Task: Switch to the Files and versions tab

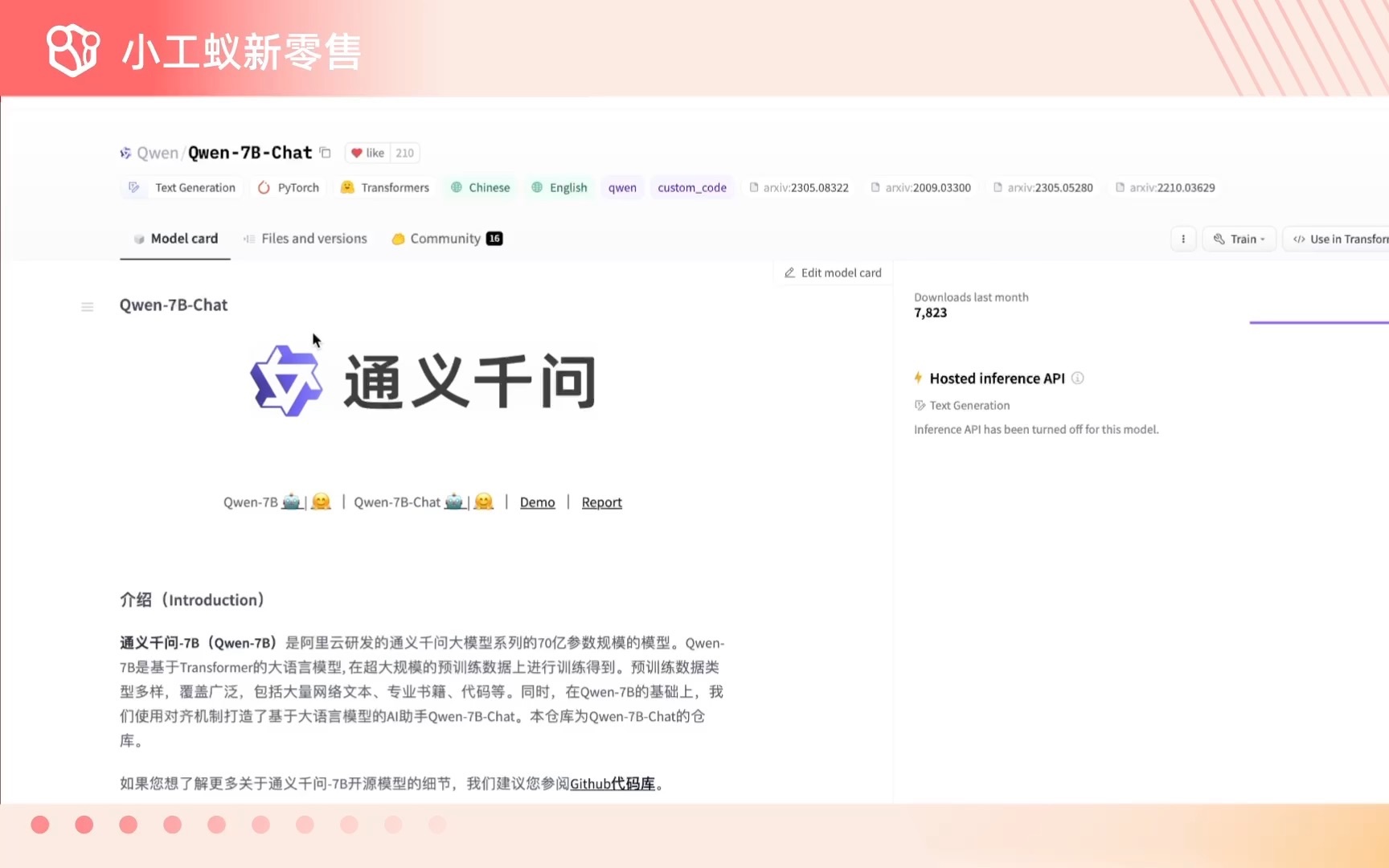Action: tap(305, 239)
